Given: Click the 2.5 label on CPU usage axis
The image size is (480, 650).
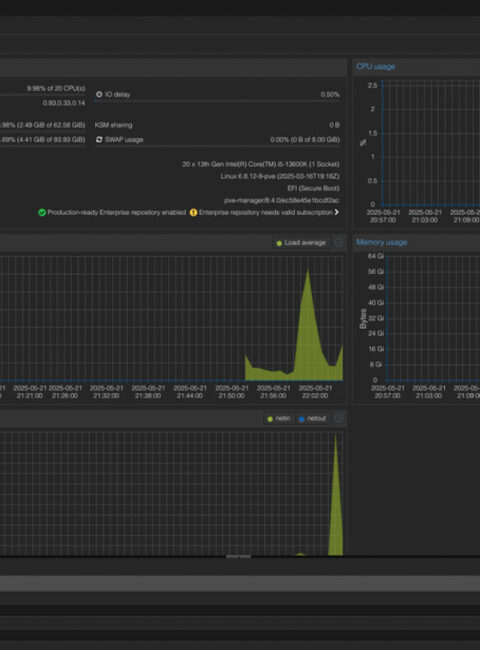Looking at the screenshot, I should pos(372,85).
